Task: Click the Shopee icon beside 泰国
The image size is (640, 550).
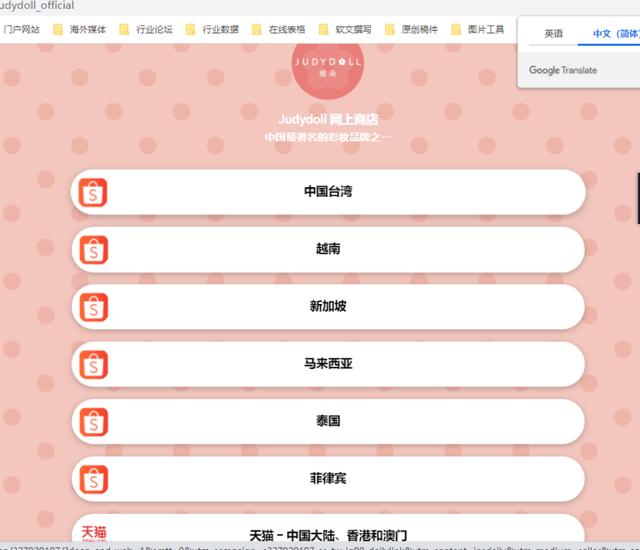Action: (x=93, y=422)
